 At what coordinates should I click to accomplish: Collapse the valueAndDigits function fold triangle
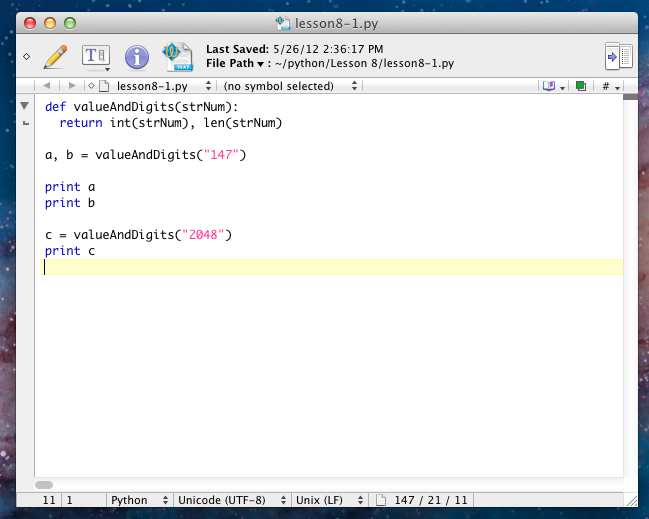24,106
